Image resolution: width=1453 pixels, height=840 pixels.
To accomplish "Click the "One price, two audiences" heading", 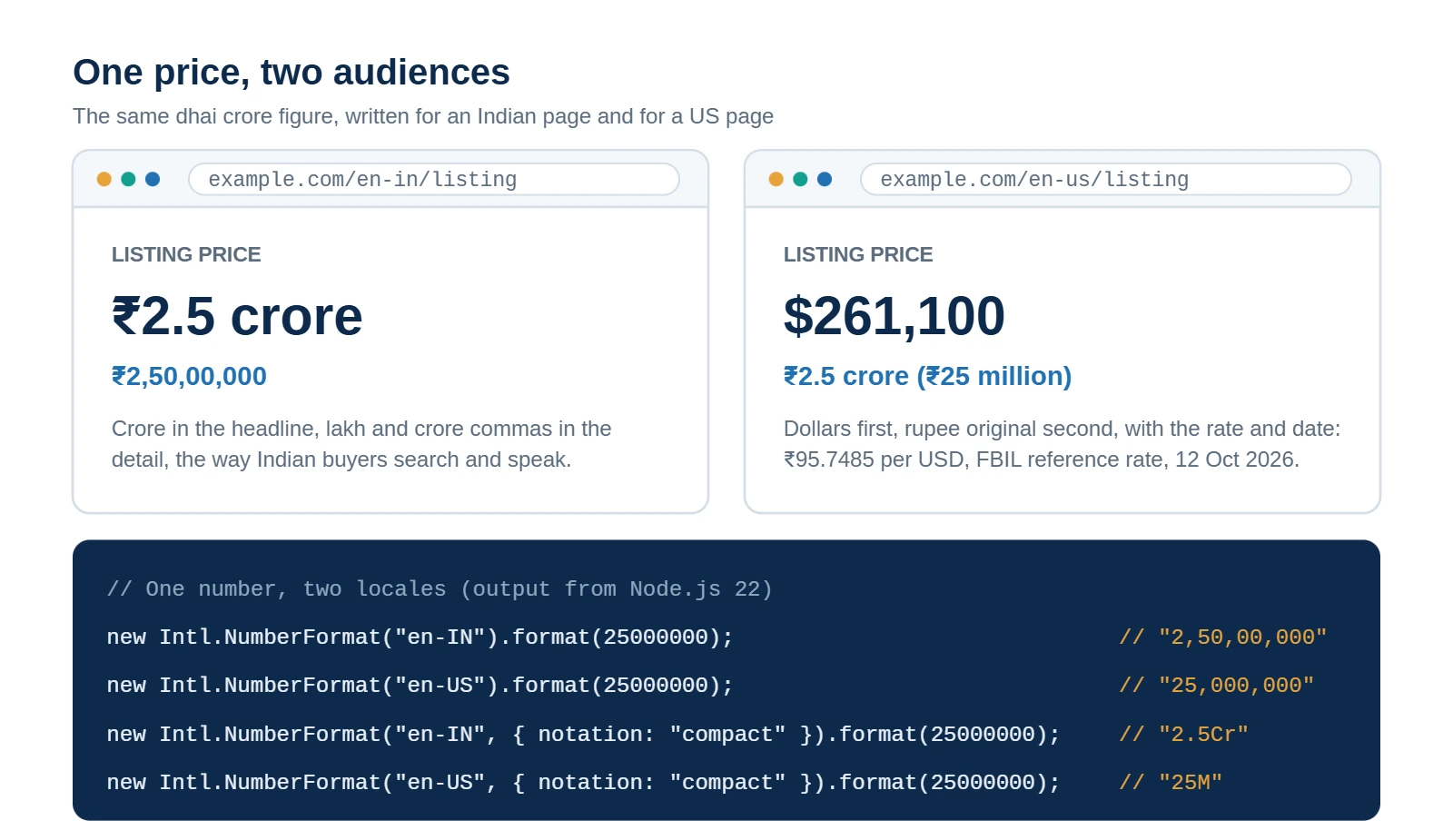I will [x=292, y=73].
